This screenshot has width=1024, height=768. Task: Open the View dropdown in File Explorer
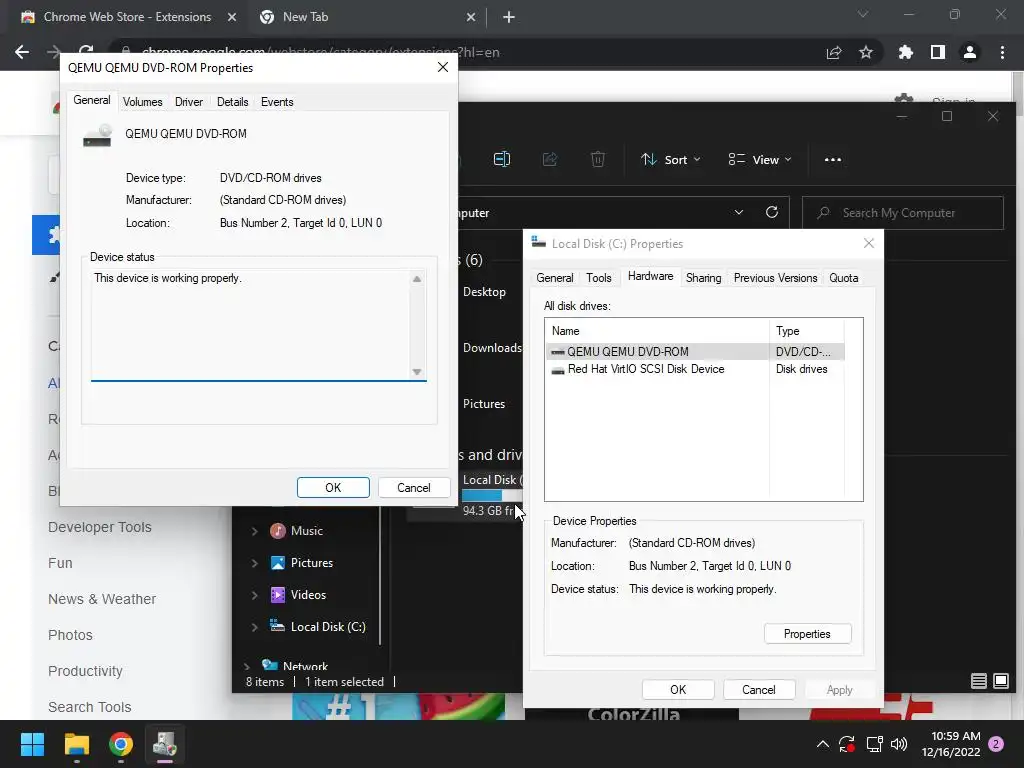(760, 159)
